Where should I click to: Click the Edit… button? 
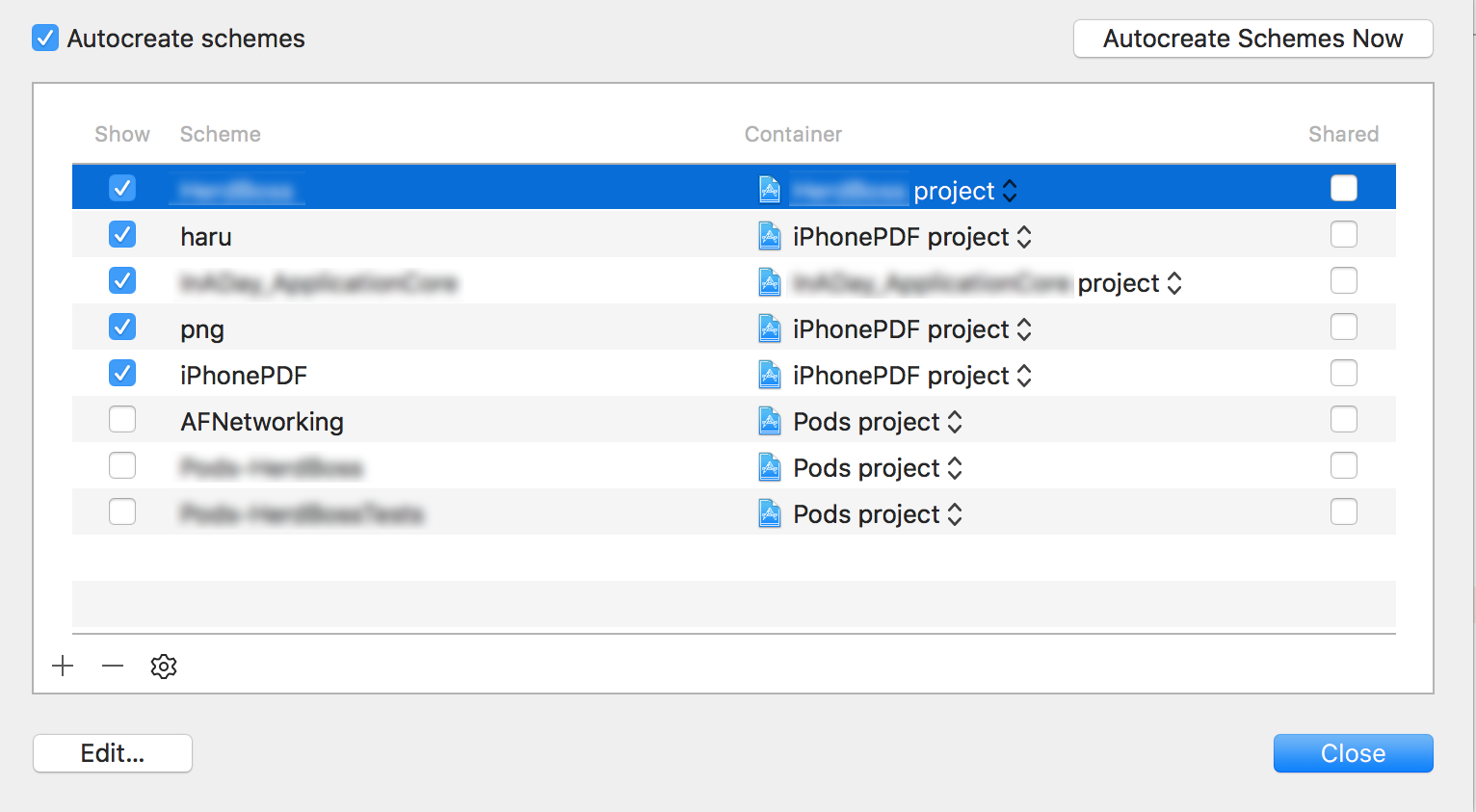(x=113, y=753)
